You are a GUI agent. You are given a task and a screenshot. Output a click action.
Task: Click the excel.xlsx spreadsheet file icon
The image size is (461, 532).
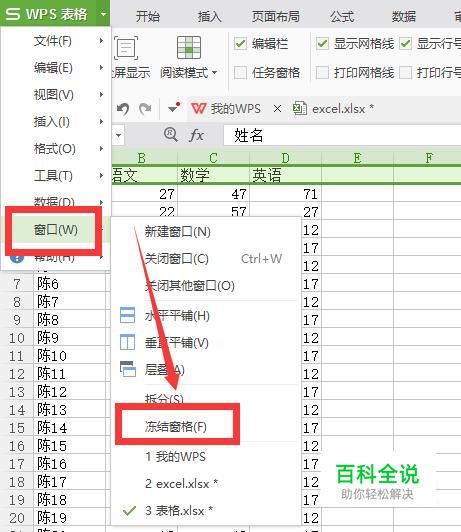300,109
